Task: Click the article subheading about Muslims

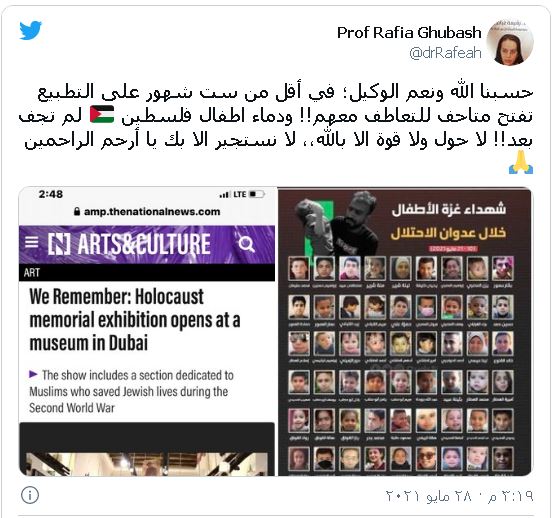Action: click(x=131, y=392)
